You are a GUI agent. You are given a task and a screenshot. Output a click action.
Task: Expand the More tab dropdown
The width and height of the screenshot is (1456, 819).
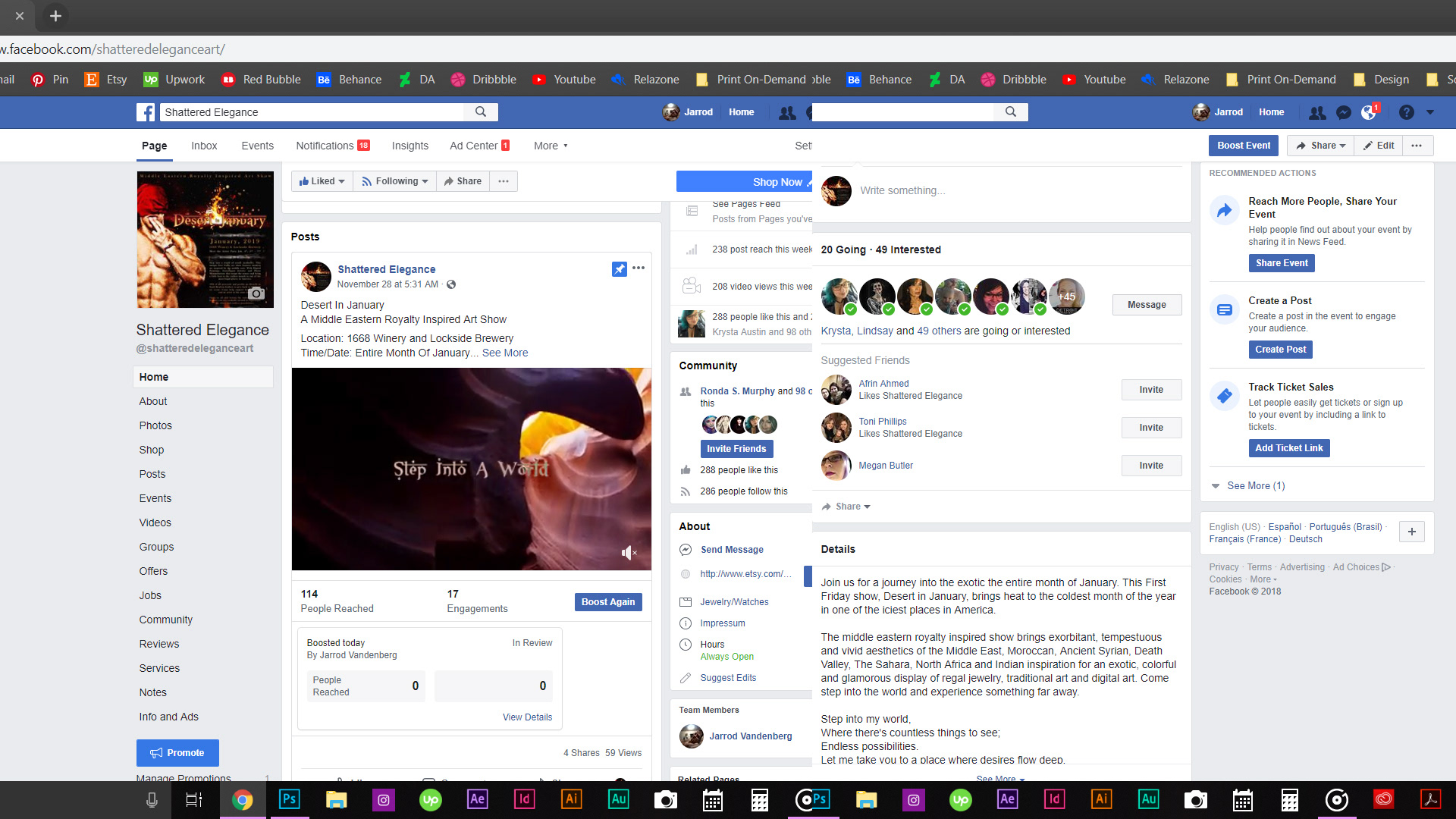click(551, 146)
